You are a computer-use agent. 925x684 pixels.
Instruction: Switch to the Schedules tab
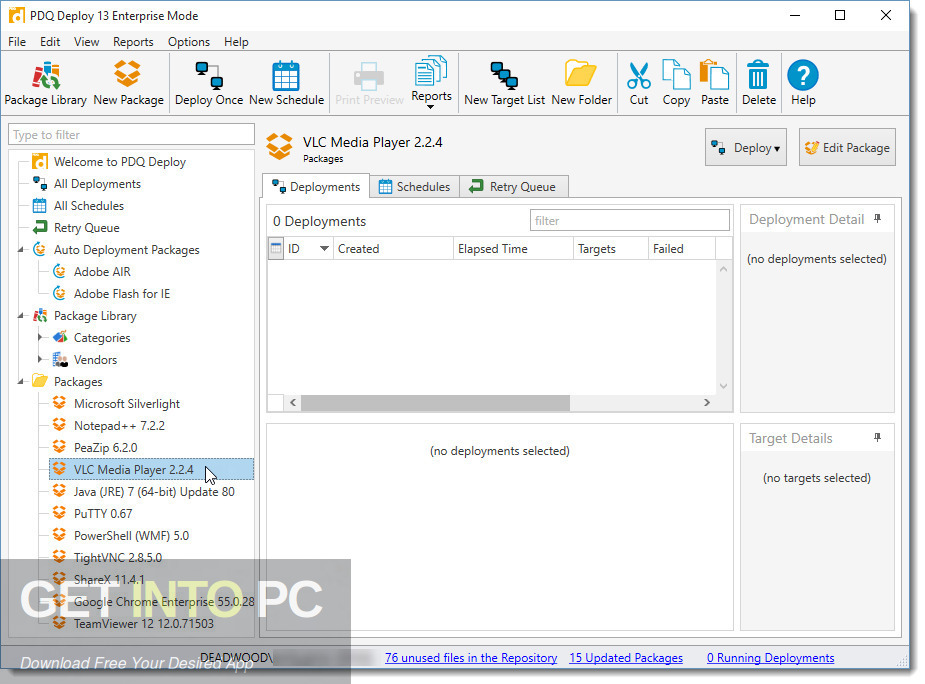click(415, 186)
